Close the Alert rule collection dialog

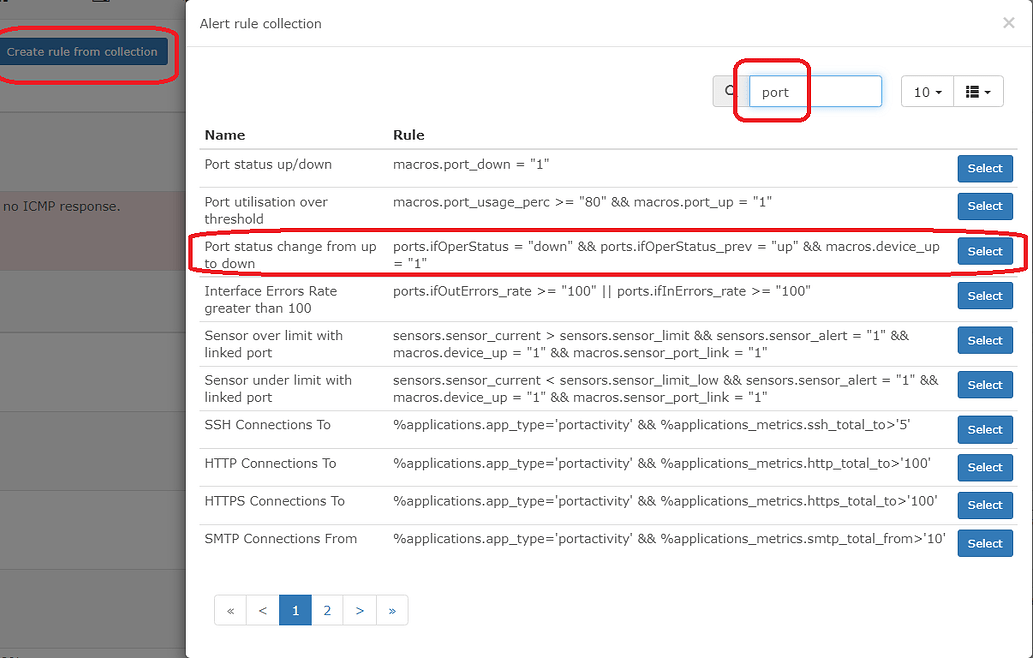coord(1011,23)
